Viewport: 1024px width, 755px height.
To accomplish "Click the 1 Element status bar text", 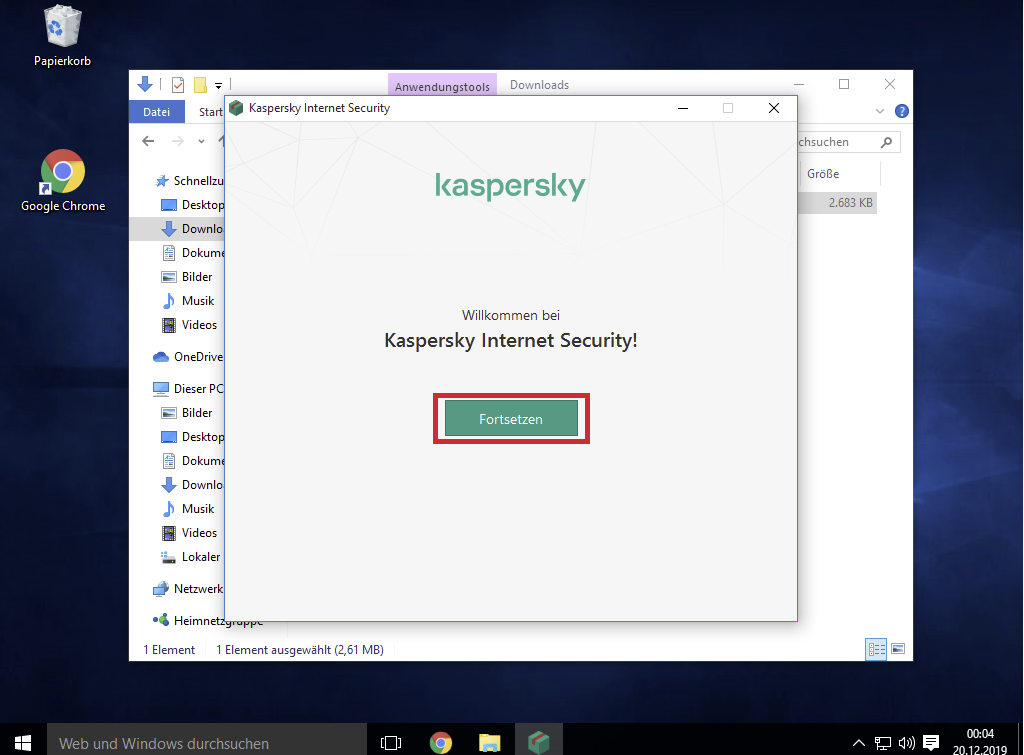I will coord(169,650).
